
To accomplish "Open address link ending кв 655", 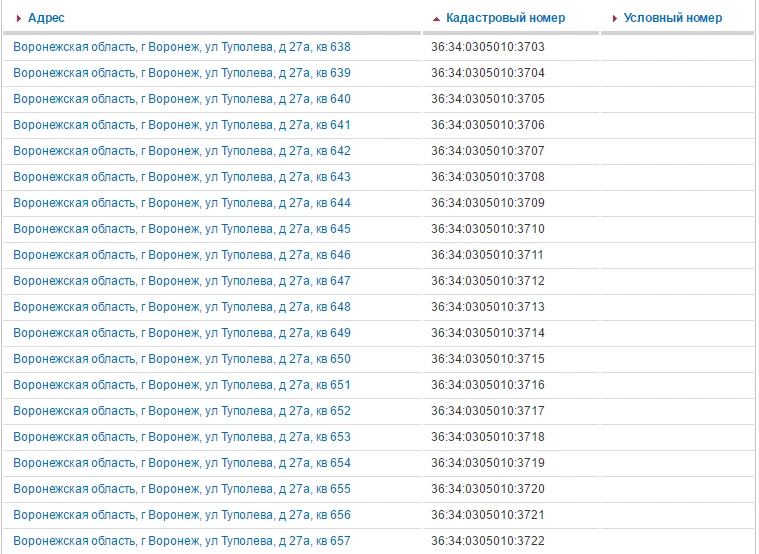I will [x=182, y=489].
